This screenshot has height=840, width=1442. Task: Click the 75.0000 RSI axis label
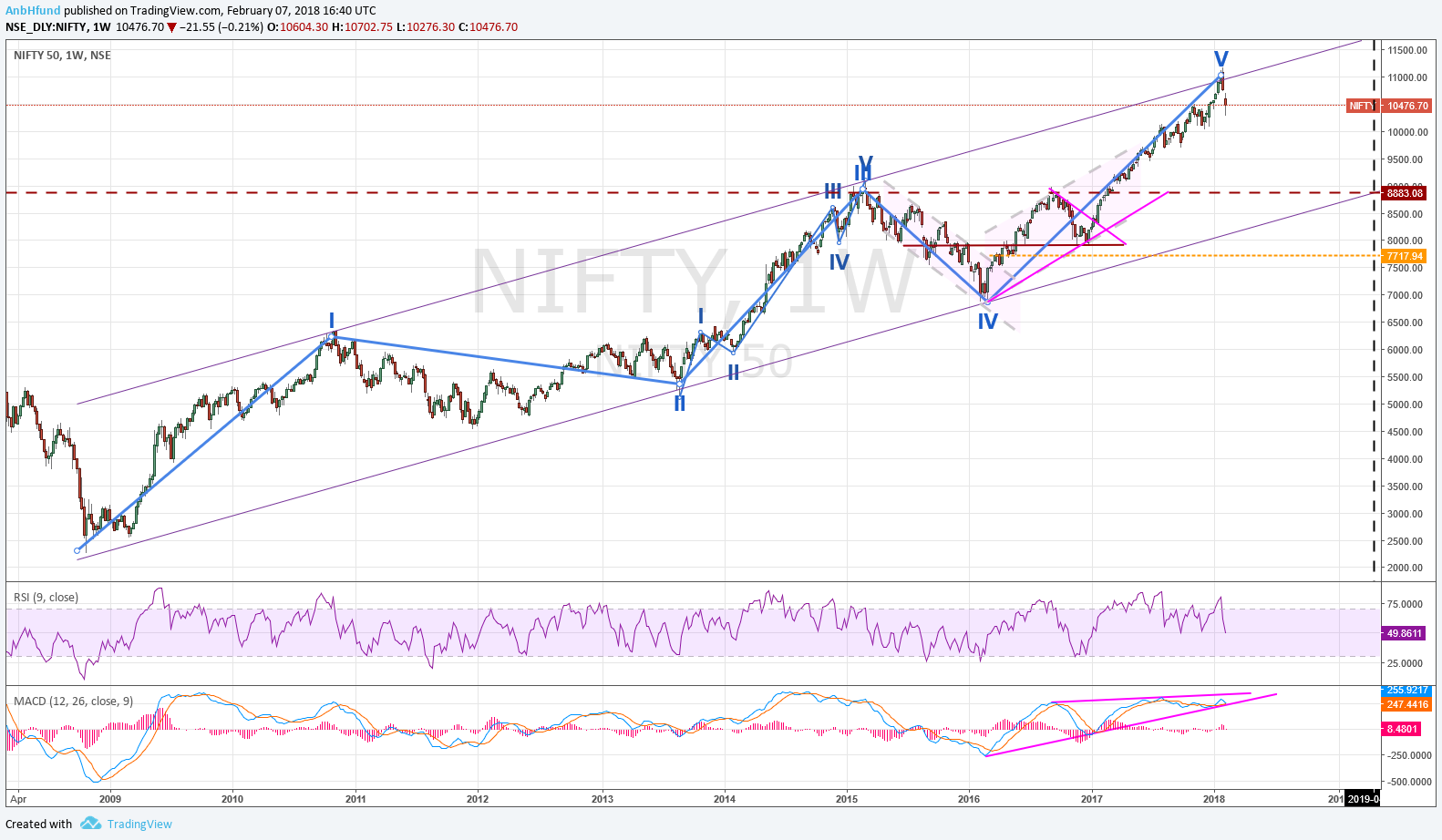click(1405, 604)
